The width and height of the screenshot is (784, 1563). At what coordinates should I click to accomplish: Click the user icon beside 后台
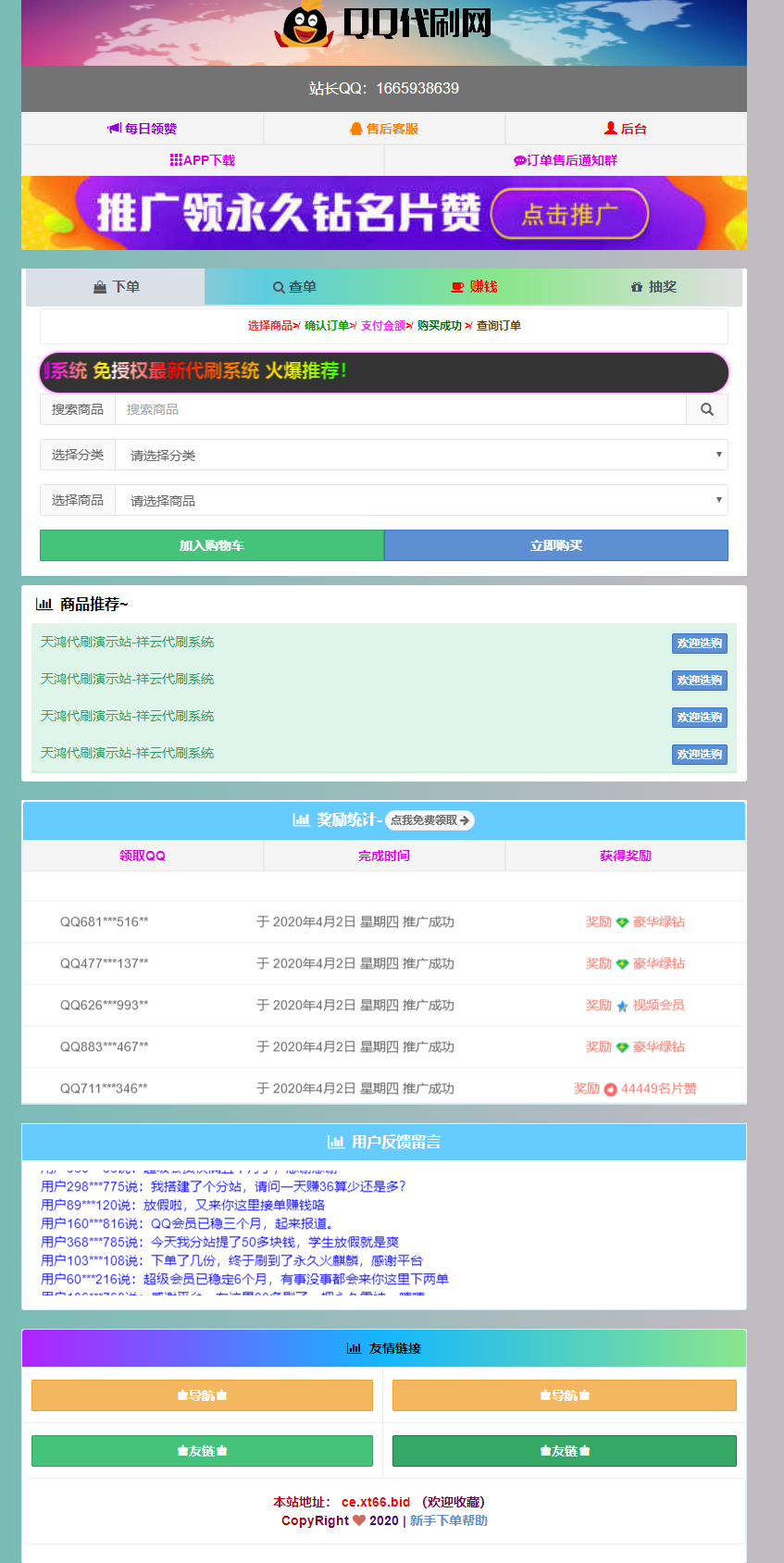[610, 129]
